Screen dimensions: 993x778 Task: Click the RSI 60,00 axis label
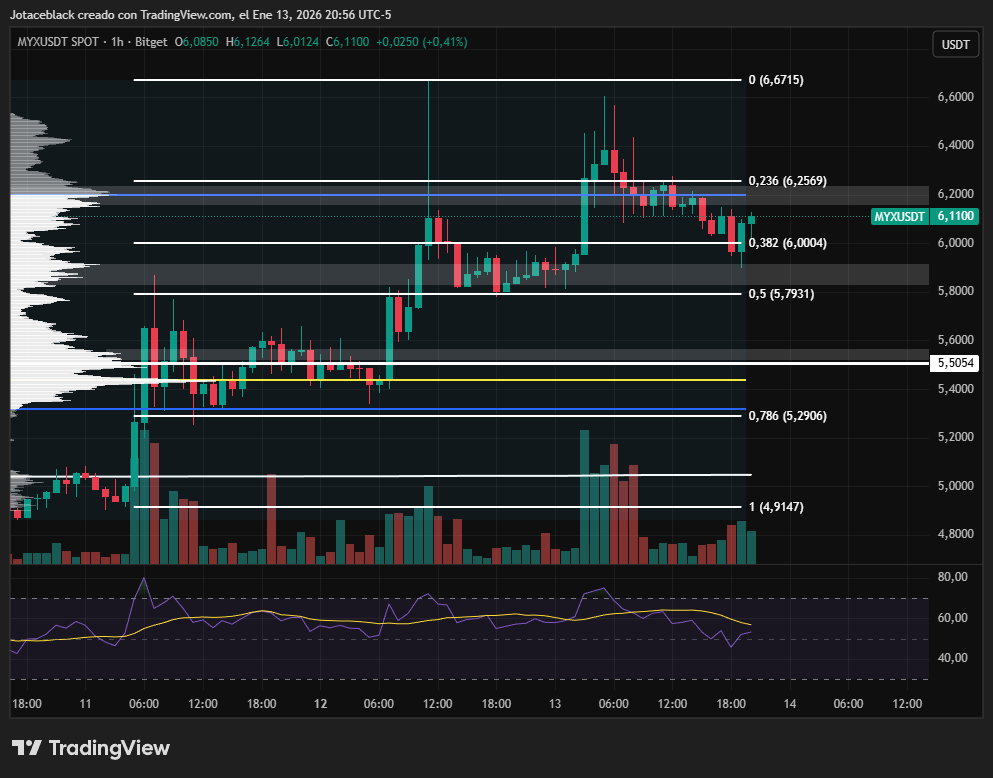point(952,617)
